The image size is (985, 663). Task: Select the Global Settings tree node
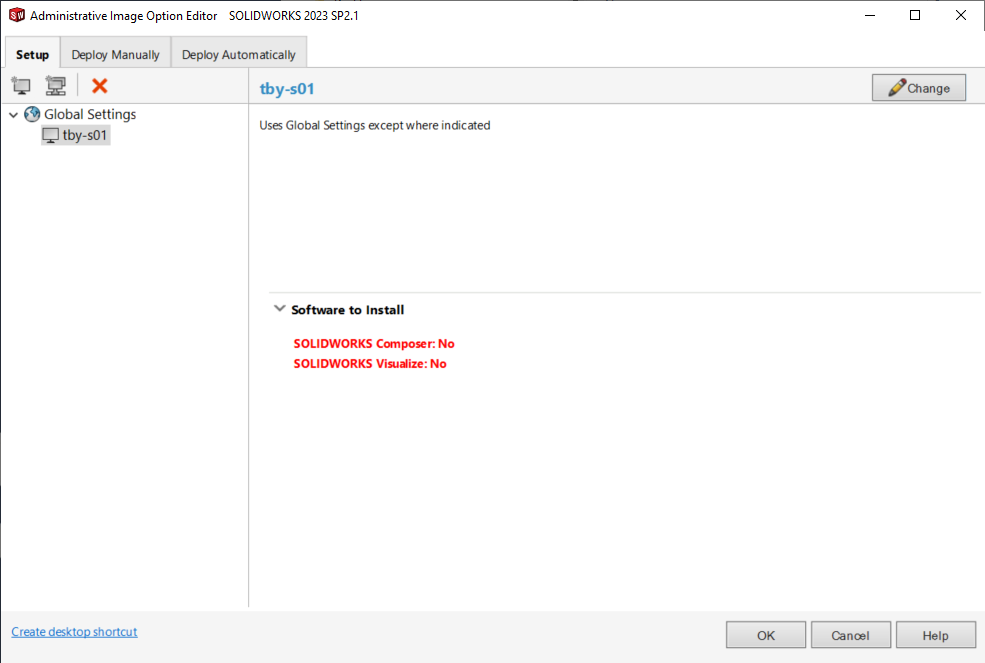pos(89,114)
